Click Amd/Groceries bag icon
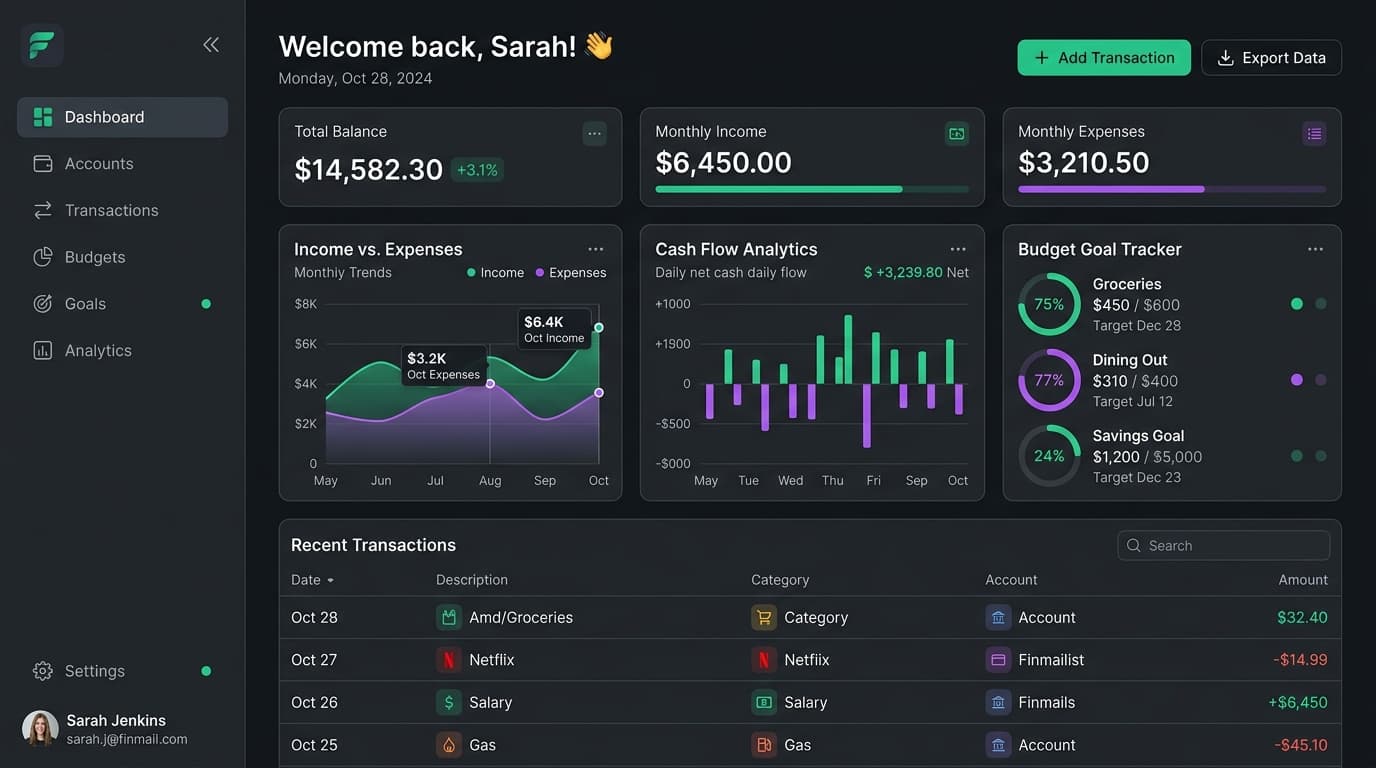 click(449, 617)
